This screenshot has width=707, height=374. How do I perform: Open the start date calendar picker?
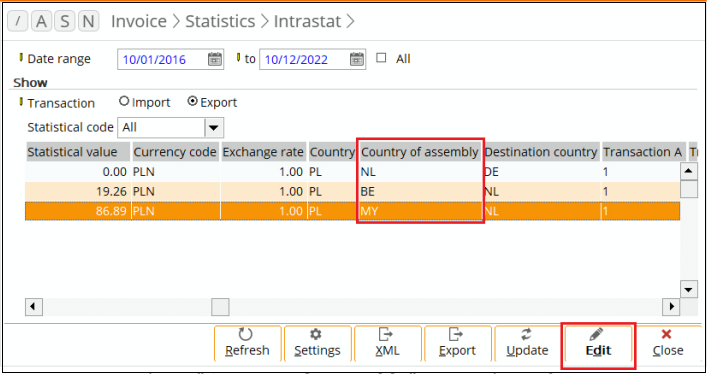[215, 59]
